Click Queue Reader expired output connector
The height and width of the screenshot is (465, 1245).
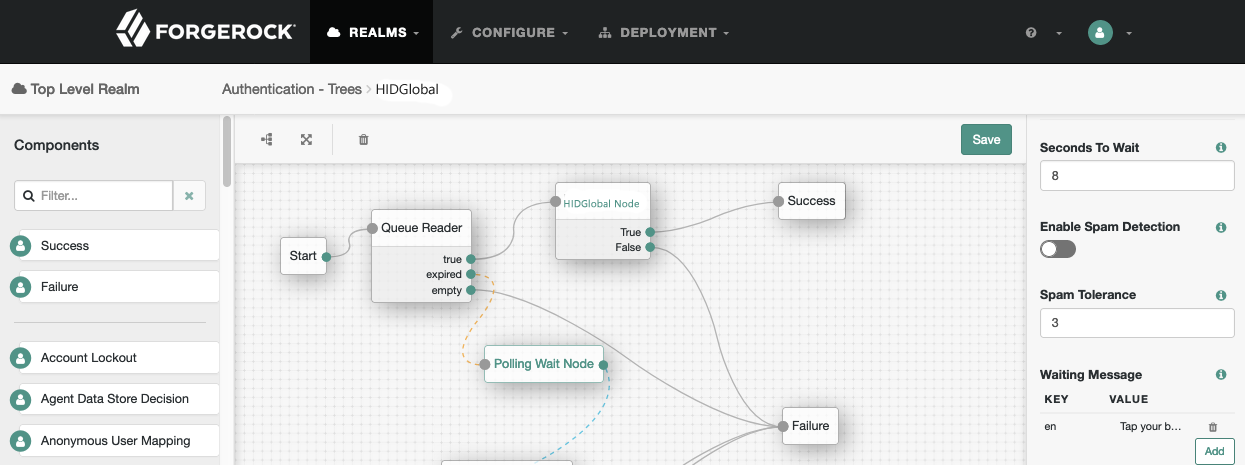470,274
